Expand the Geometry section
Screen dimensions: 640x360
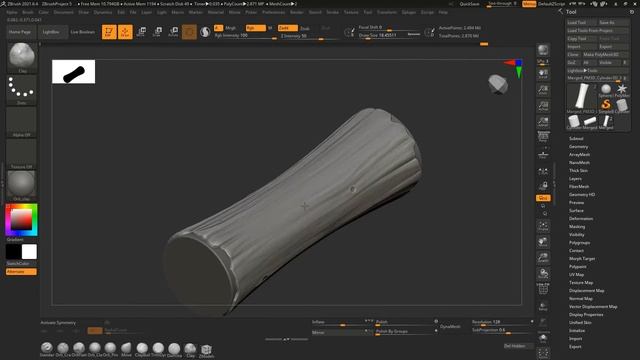pyautogui.click(x=578, y=147)
